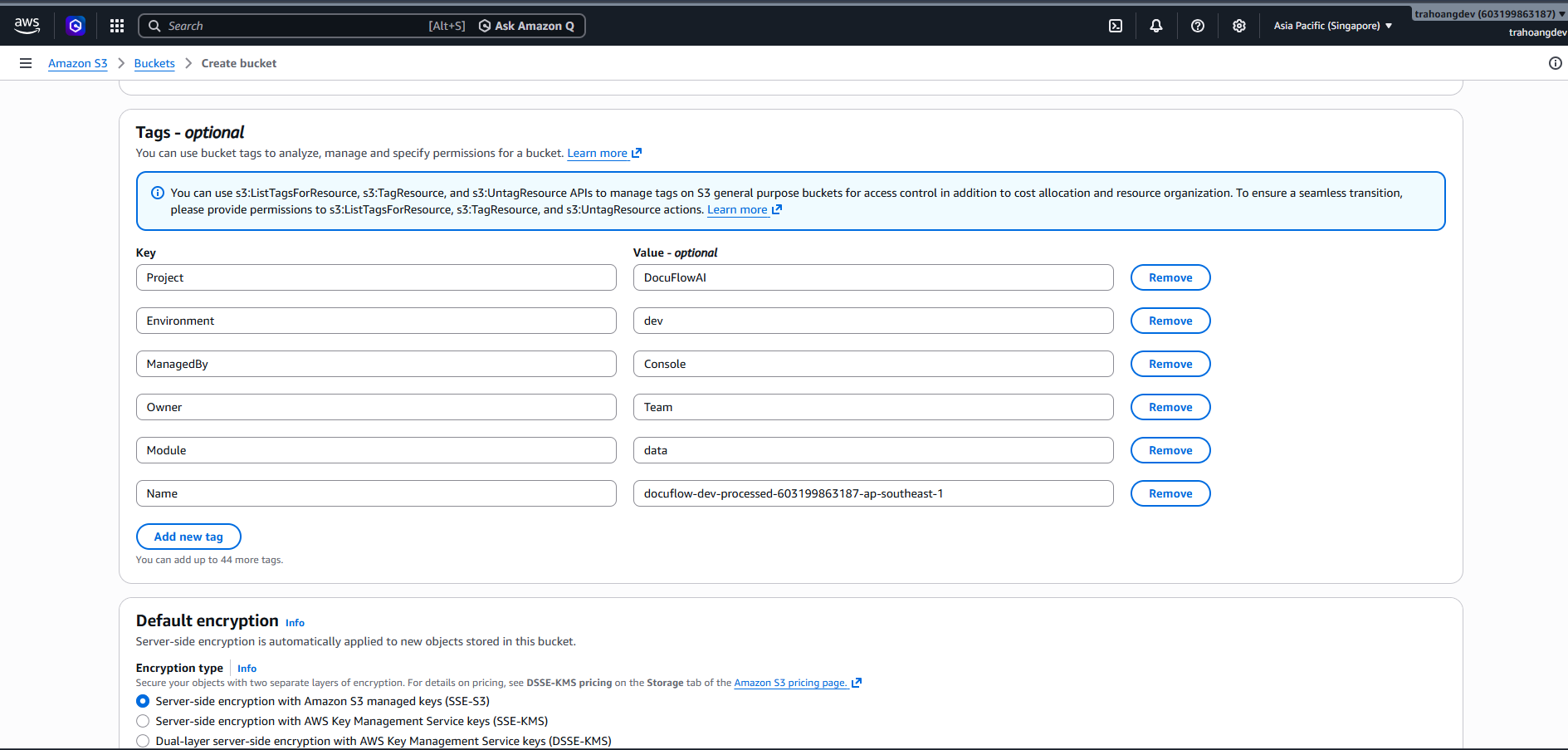Go to Buckets breadcrumb
1568x750 pixels.
tap(154, 63)
